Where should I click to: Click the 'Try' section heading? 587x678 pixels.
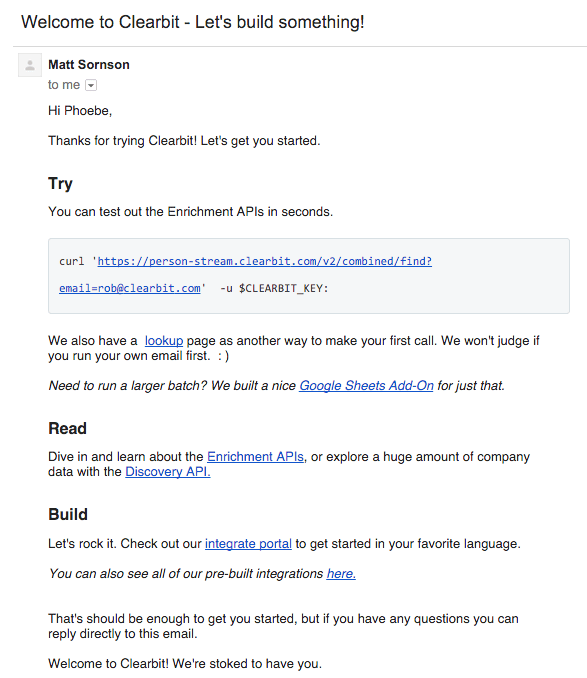click(61, 183)
